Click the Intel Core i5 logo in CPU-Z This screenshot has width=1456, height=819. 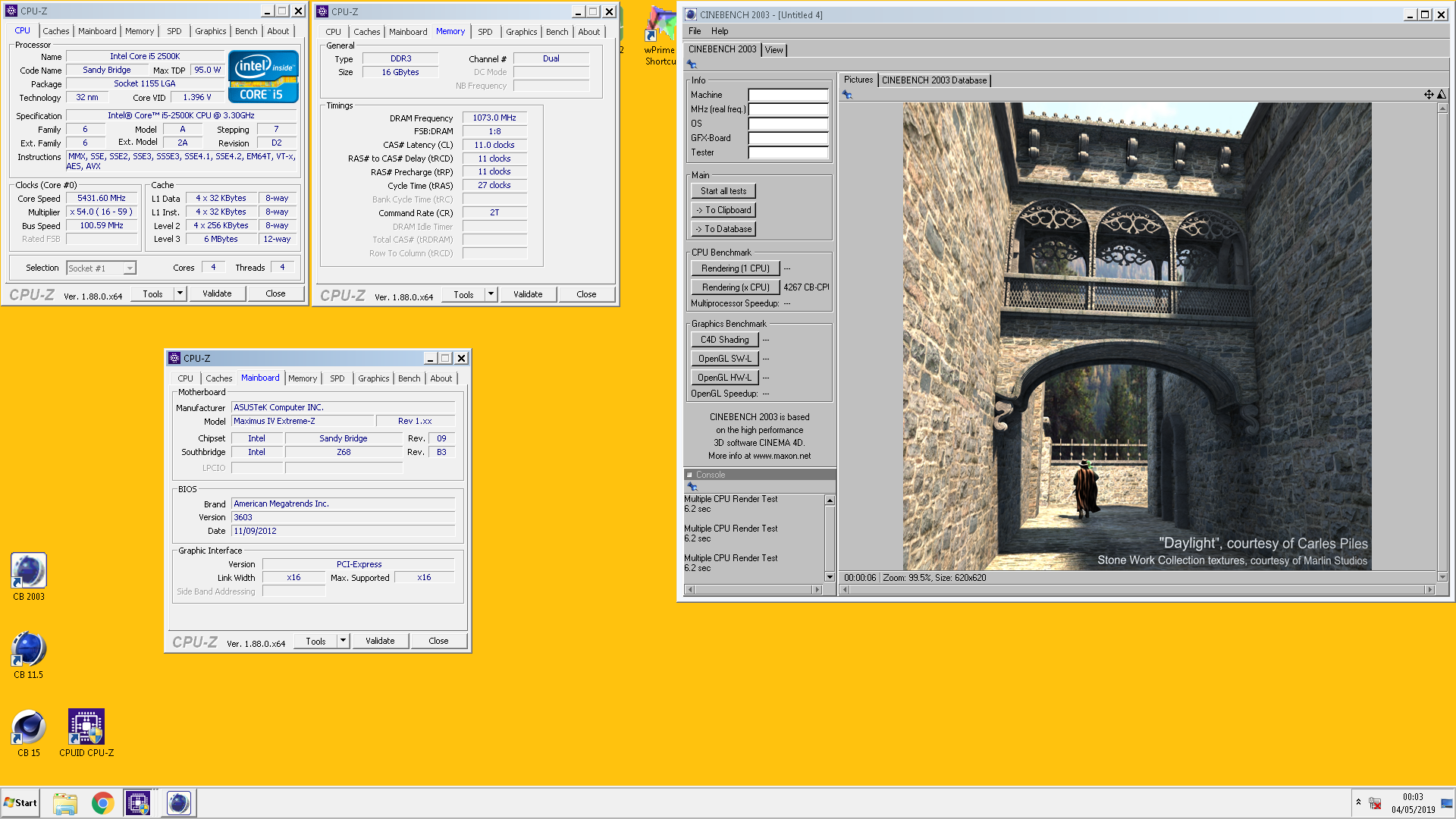[x=263, y=76]
